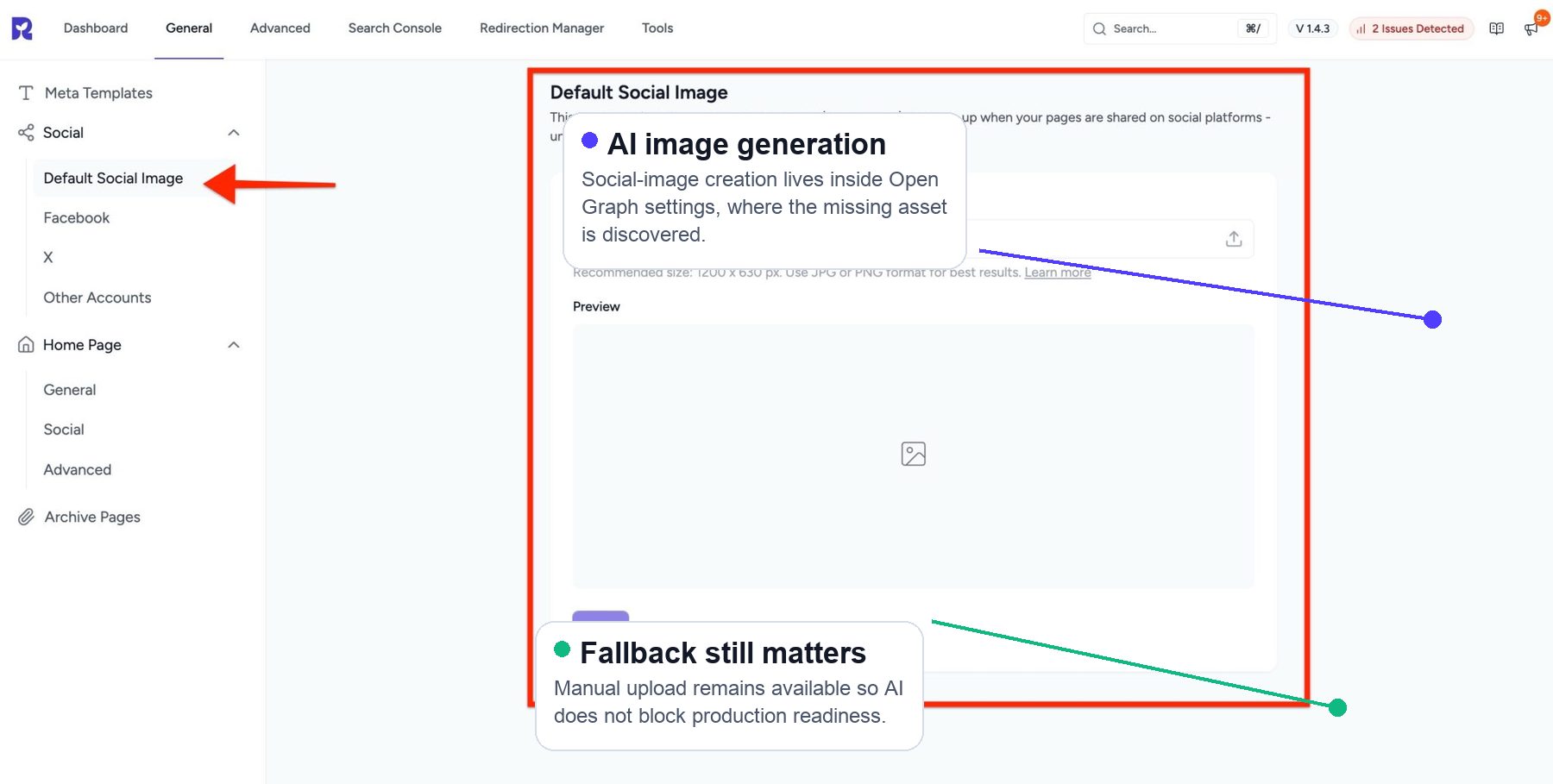Collapse the Social section chevron

pos(233,133)
